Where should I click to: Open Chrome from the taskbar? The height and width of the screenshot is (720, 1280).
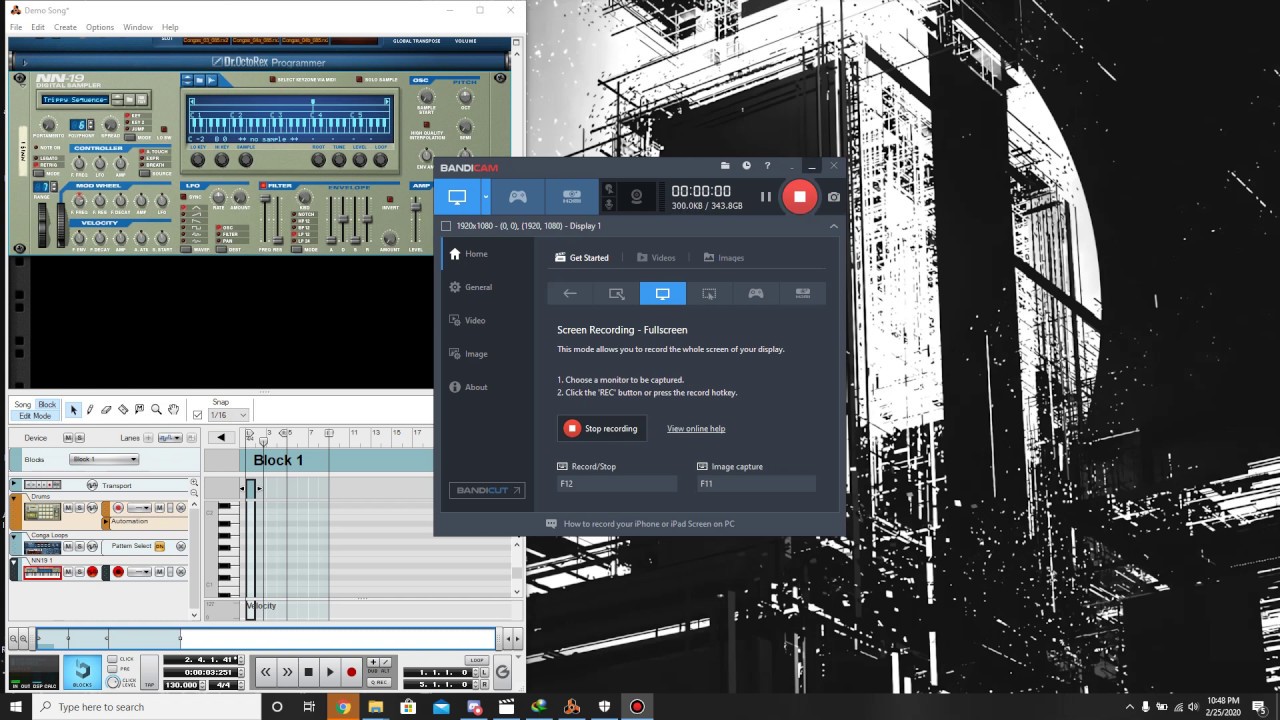pyautogui.click(x=343, y=706)
